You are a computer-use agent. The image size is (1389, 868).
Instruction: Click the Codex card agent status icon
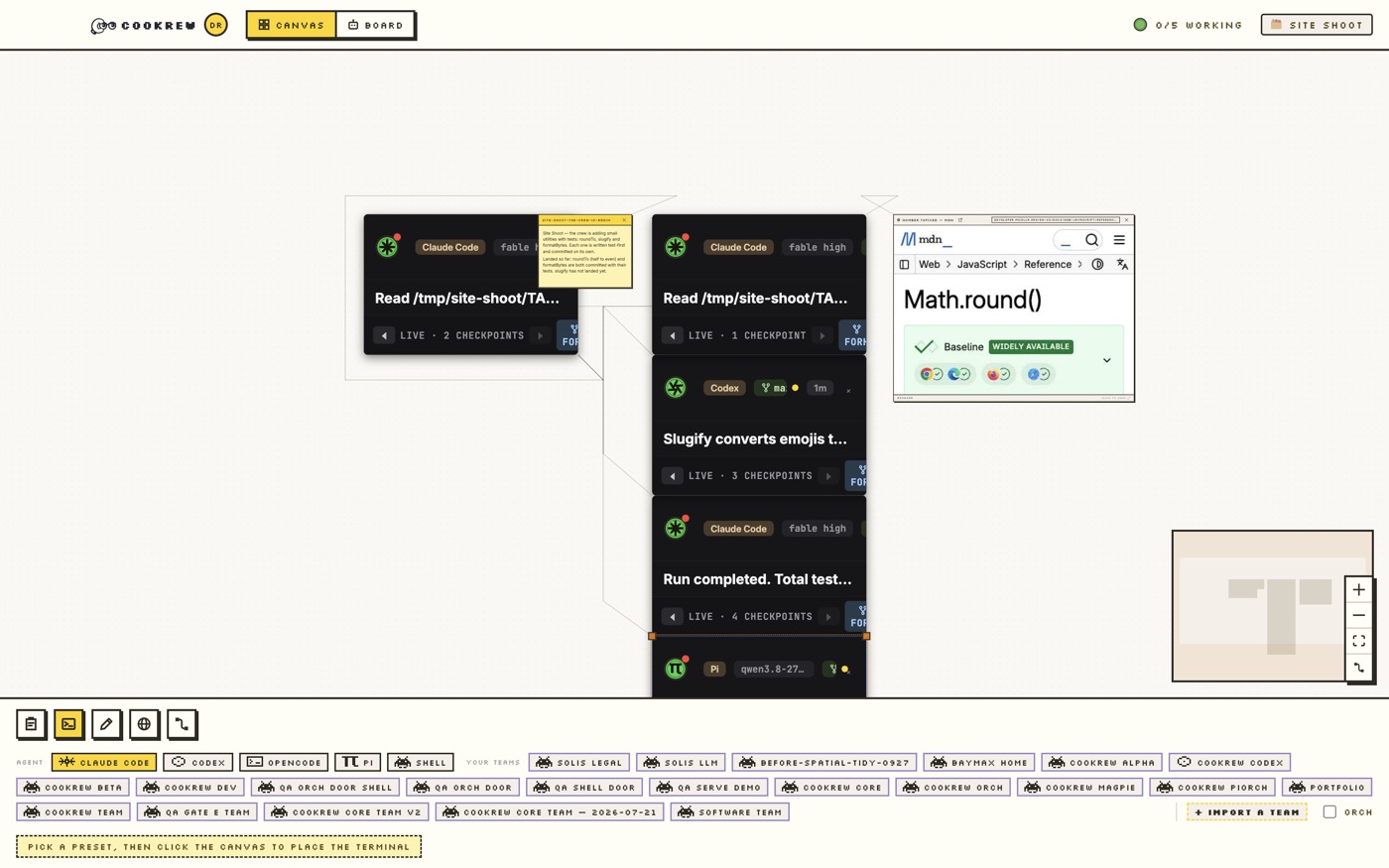[676, 388]
